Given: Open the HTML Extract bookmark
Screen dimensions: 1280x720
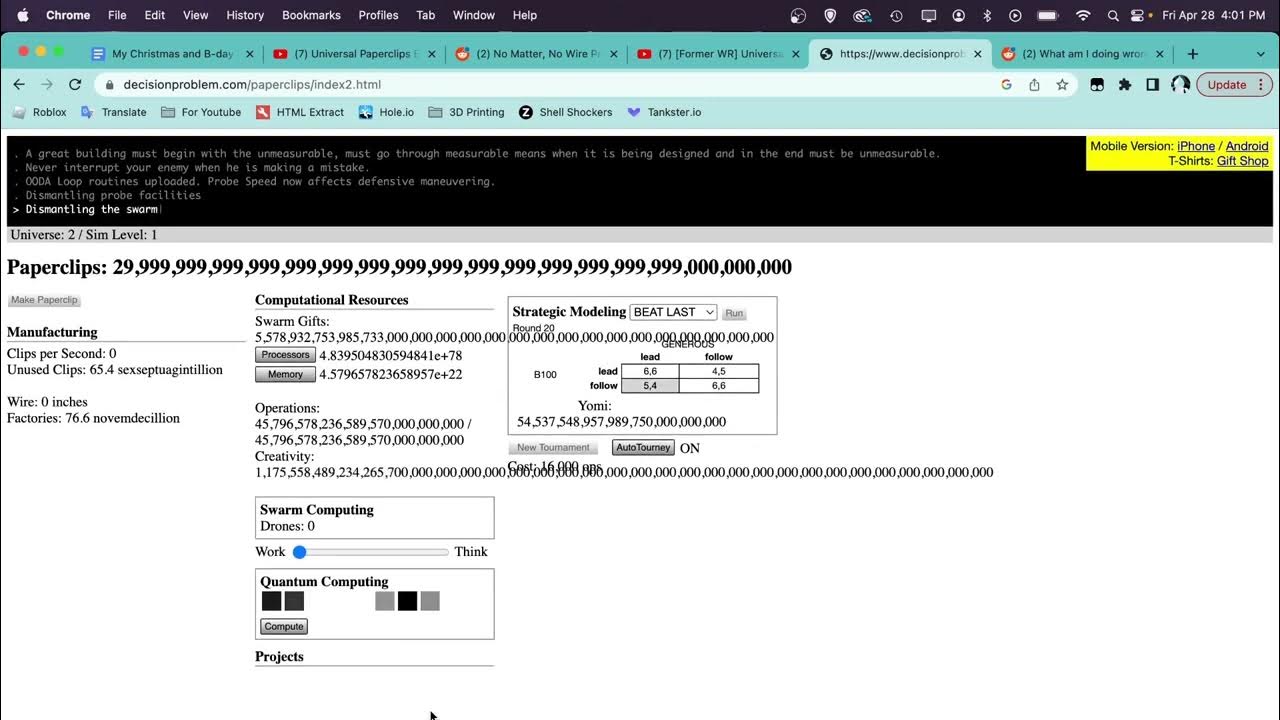Looking at the screenshot, I should [x=300, y=112].
